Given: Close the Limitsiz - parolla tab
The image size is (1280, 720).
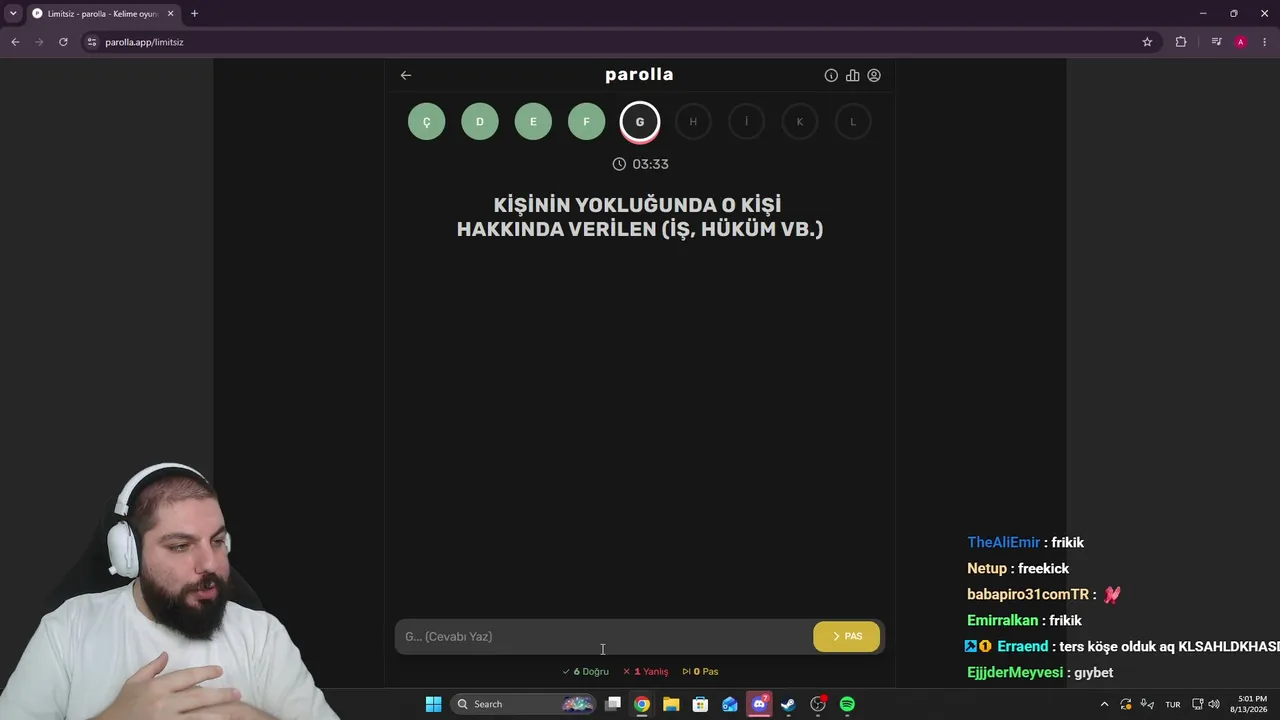Looking at the screenshot, I should click(170, 14).
